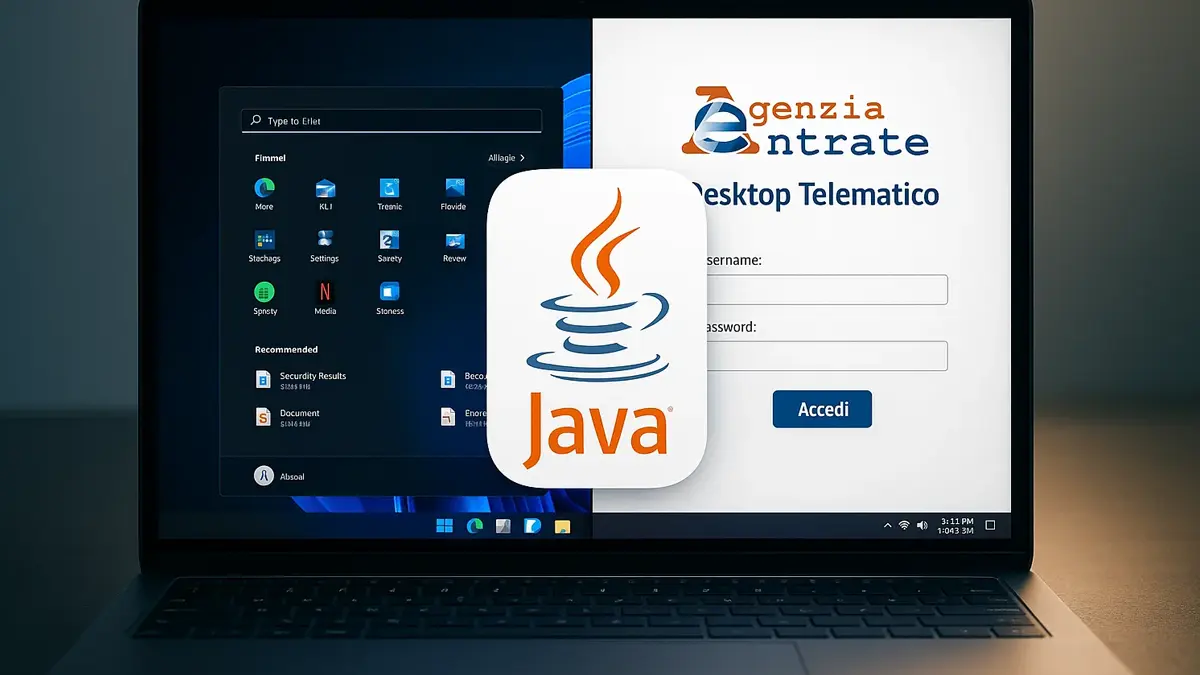1200x675 pixels.
Task: Click into the Password input field
Action: [x=828, y=356]
